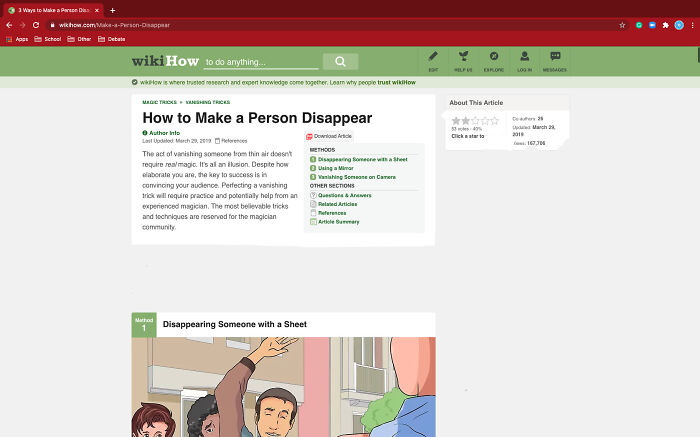Click the wikiHow search field
This screenshot has width=700, height=437.
click(261, 62)
